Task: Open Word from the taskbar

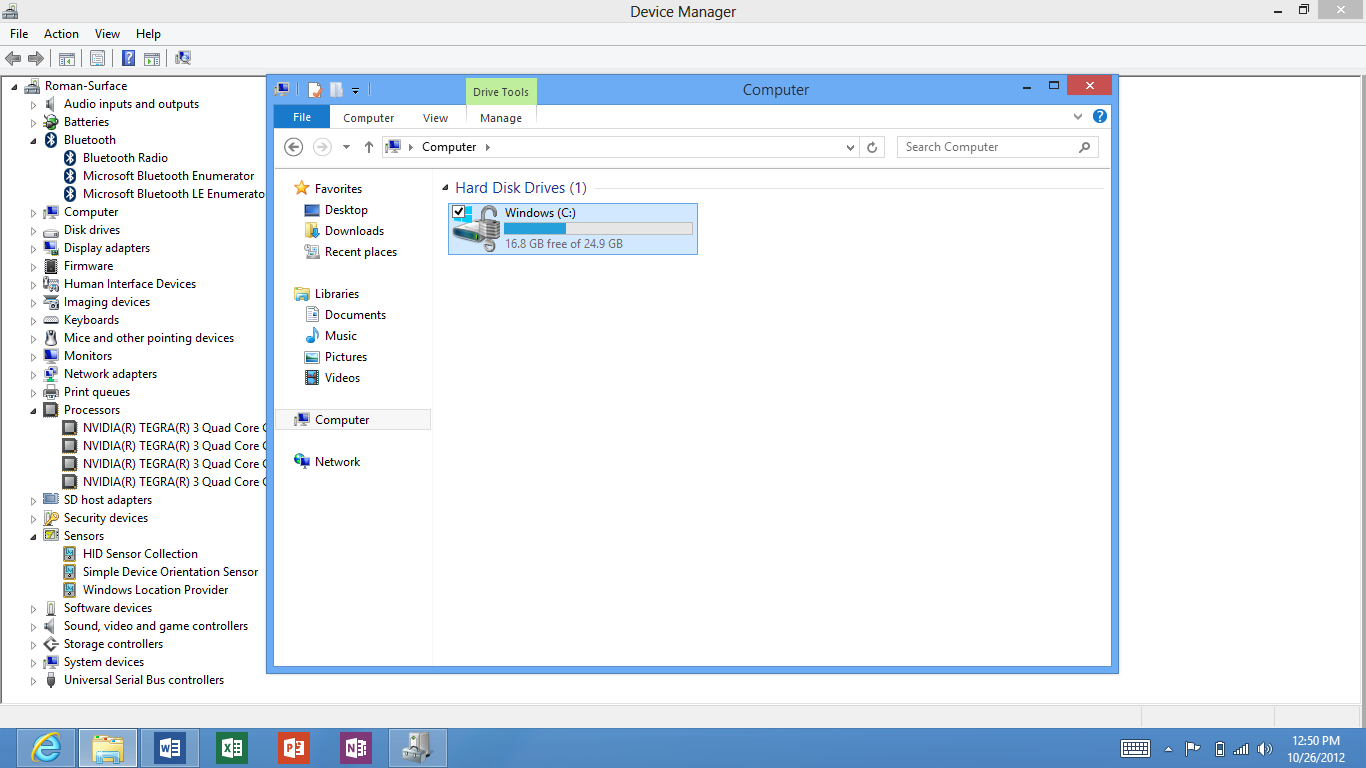Action: pyautogui.click(x=170, y=748)
